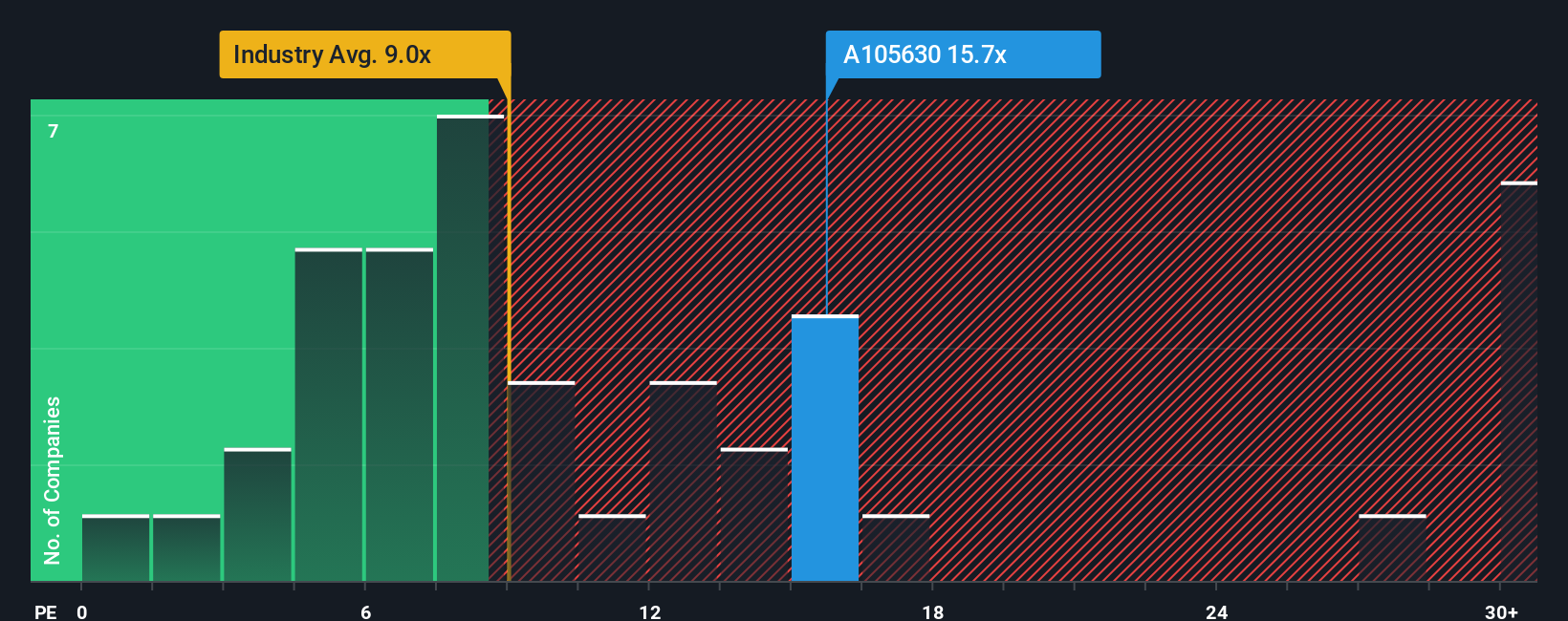The height and width of the screenshot is (621, 1568).
Task: Select the 30+ PE bar
Action: pyautogui.click(x=1519, y=381)
